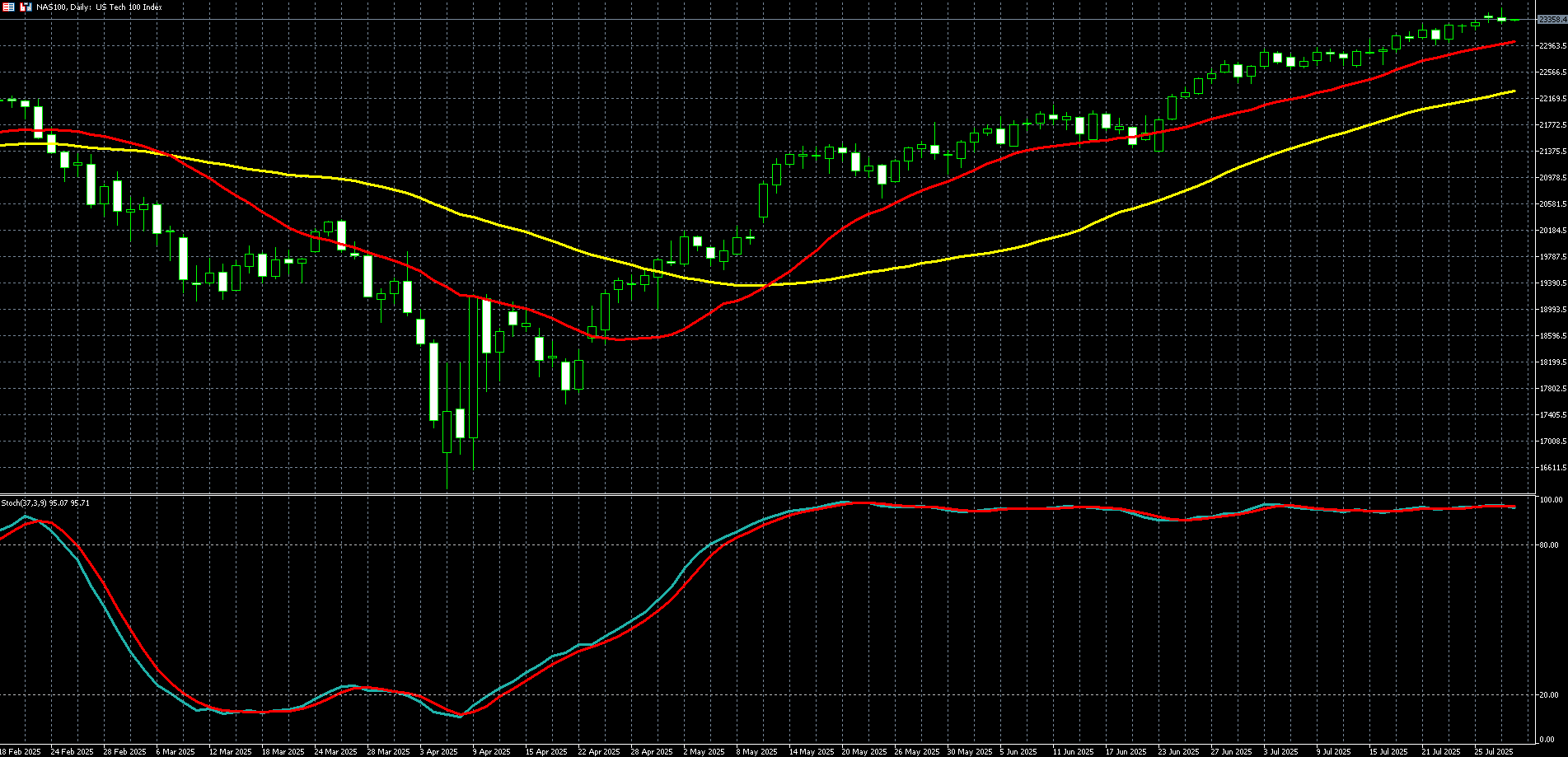Select the right end of the red moving average

coord(1514,42)
